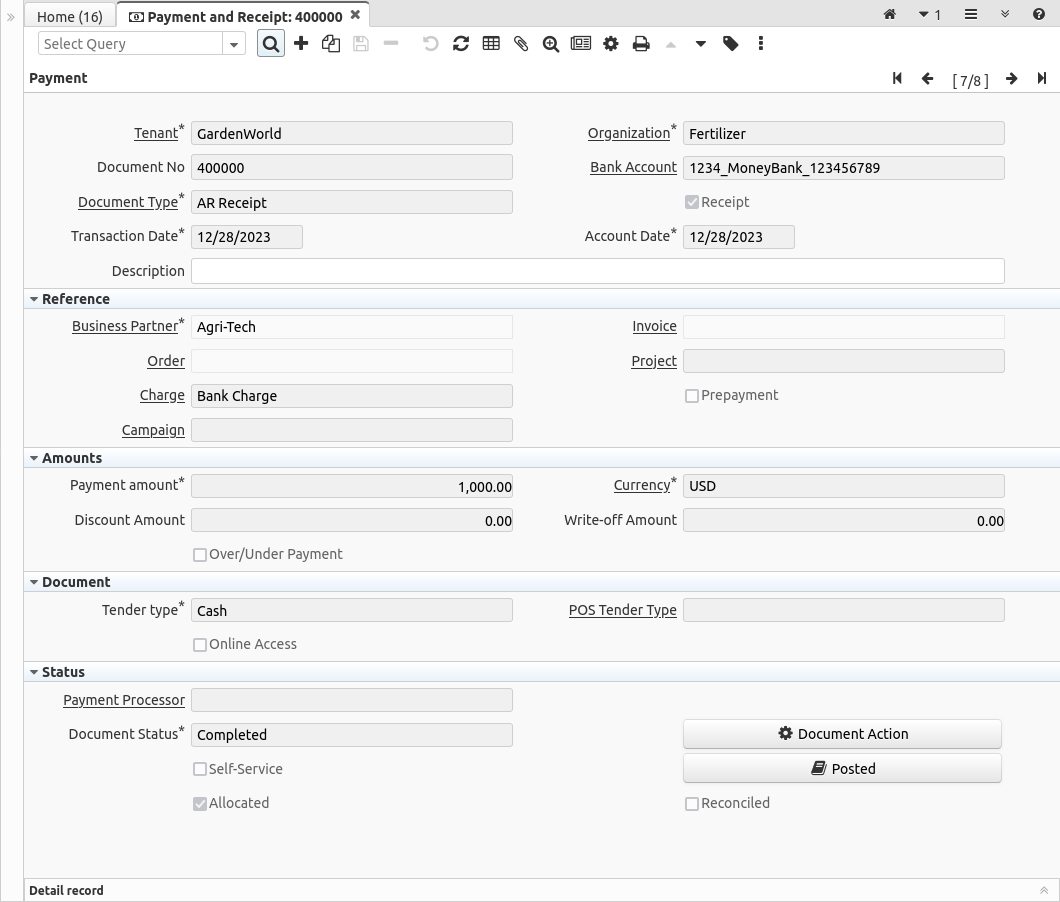1060x902 pixels.
Task: Check the Online Access checkbox
Action: coord(200,645)
